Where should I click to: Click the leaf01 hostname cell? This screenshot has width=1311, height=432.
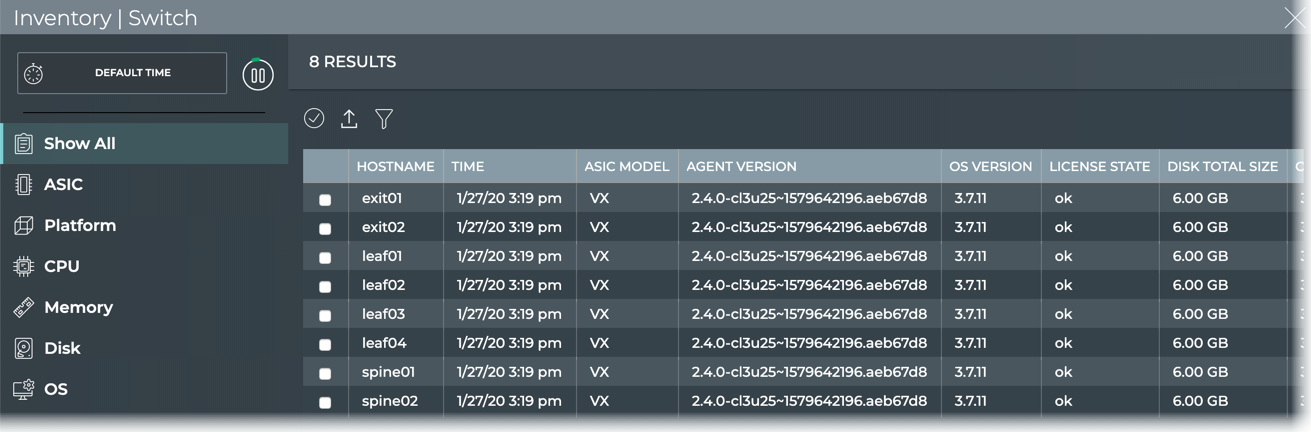click(382, 256)
